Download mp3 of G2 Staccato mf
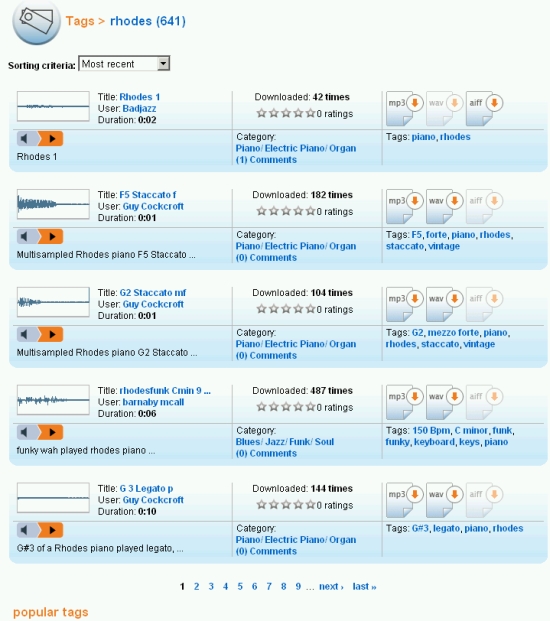Image resolution: width=550 pixels, height=621 pixels. (403, 303)
